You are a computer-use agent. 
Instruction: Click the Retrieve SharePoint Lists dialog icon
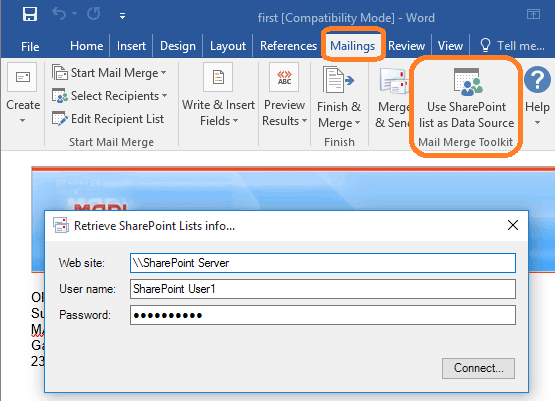[x=61, y=225]
